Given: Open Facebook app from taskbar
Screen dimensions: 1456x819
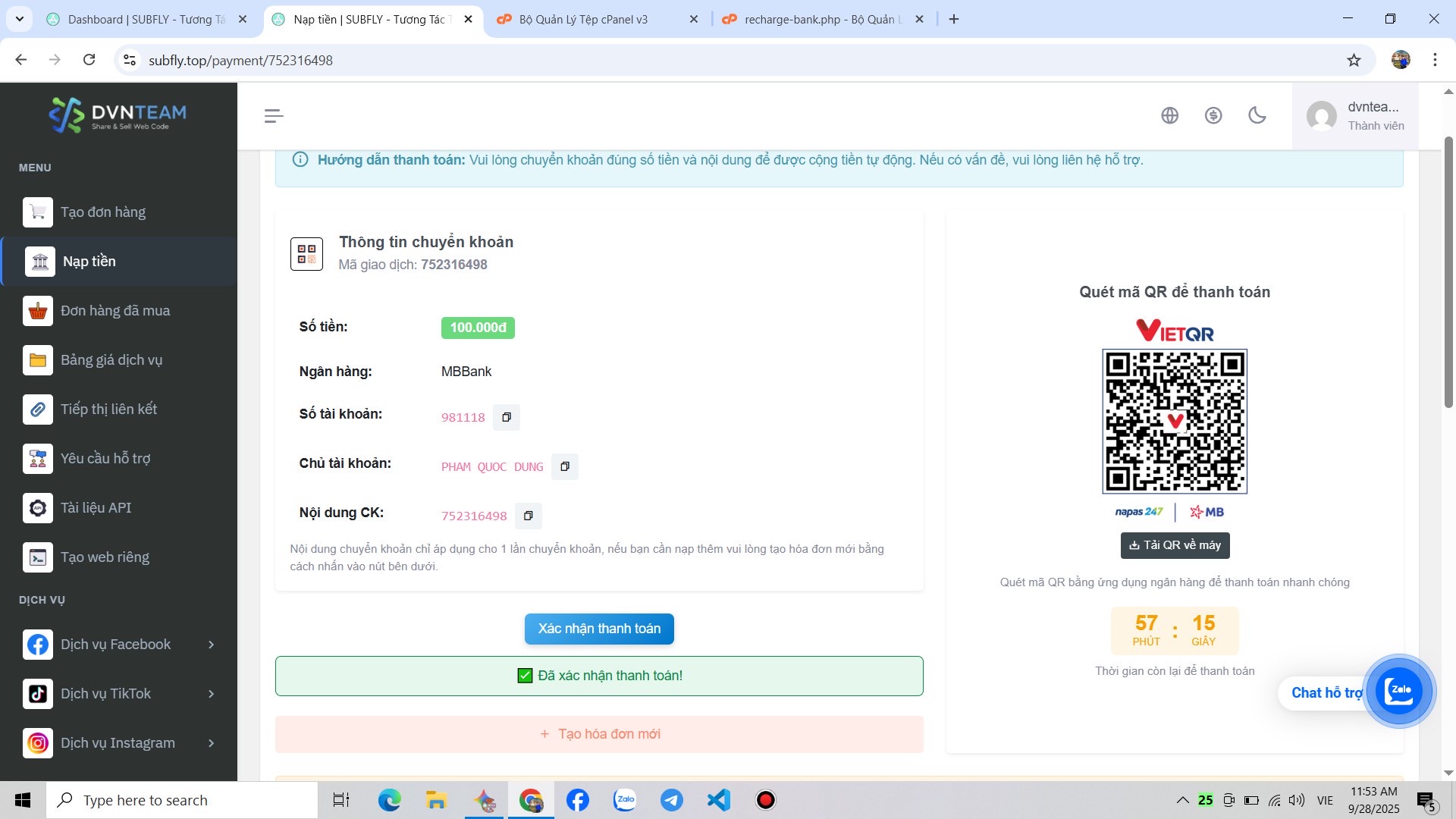Looking at the screenshot, I should pos(577,800).
